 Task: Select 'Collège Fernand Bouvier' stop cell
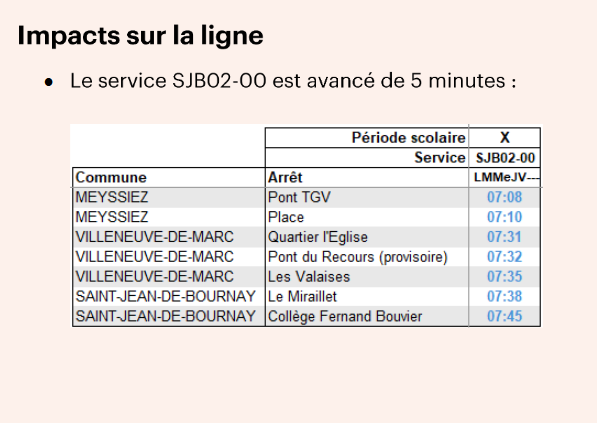[x=367, y=316]
